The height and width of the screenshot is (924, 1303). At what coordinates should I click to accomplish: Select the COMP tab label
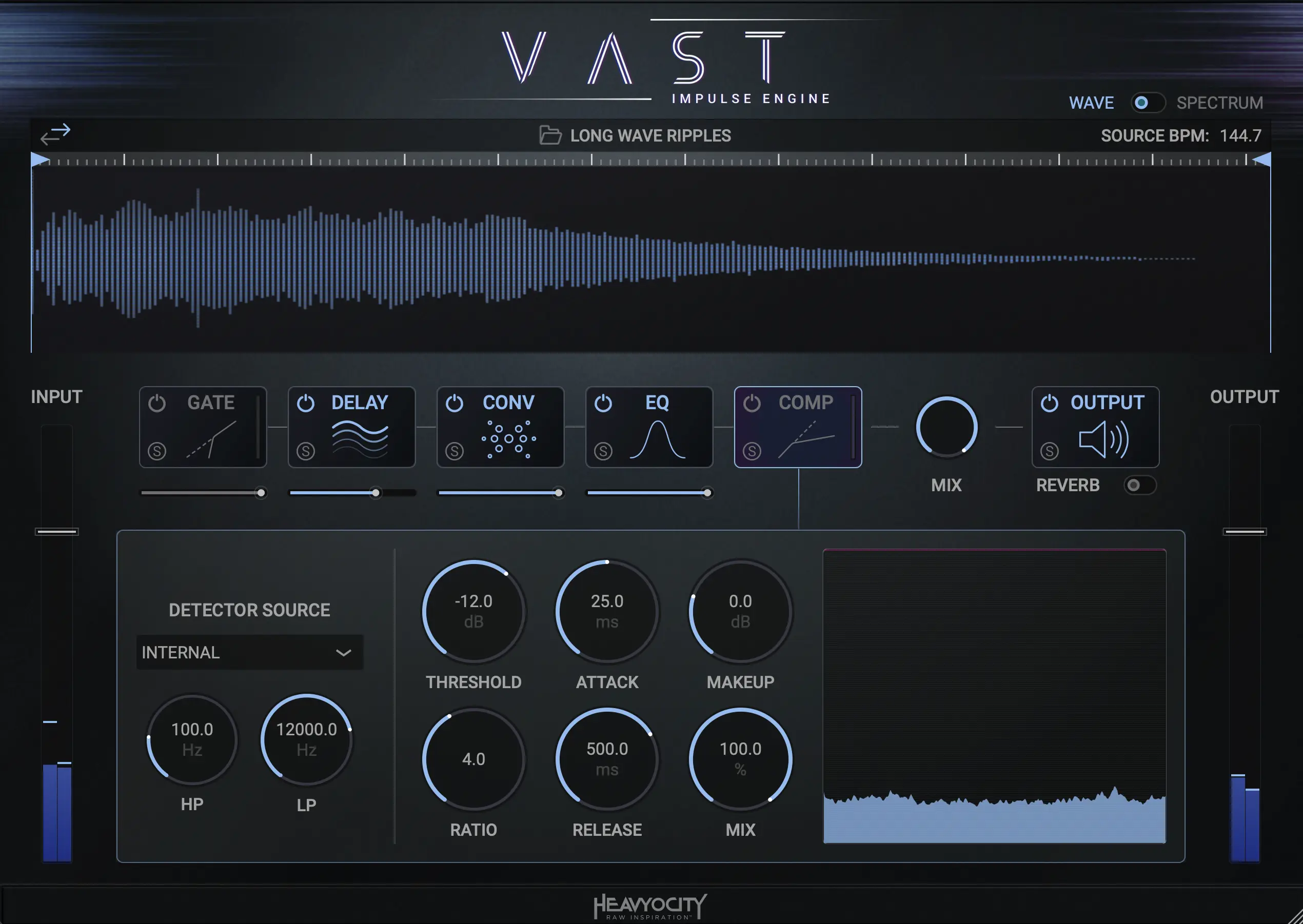(805, 403)
